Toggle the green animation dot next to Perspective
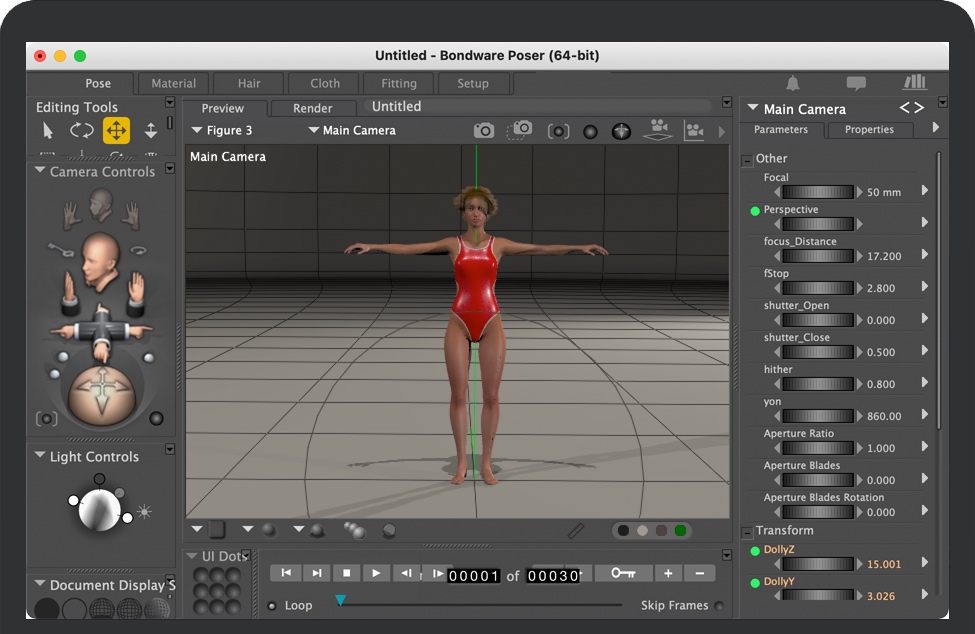 coord(755,211)
